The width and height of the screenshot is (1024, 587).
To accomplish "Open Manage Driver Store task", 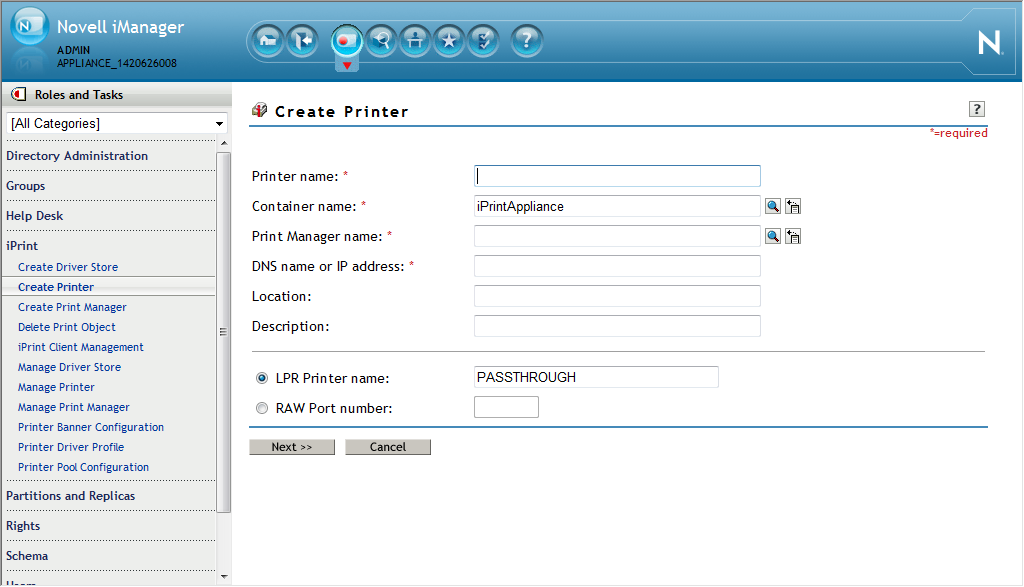I will 69,368.
